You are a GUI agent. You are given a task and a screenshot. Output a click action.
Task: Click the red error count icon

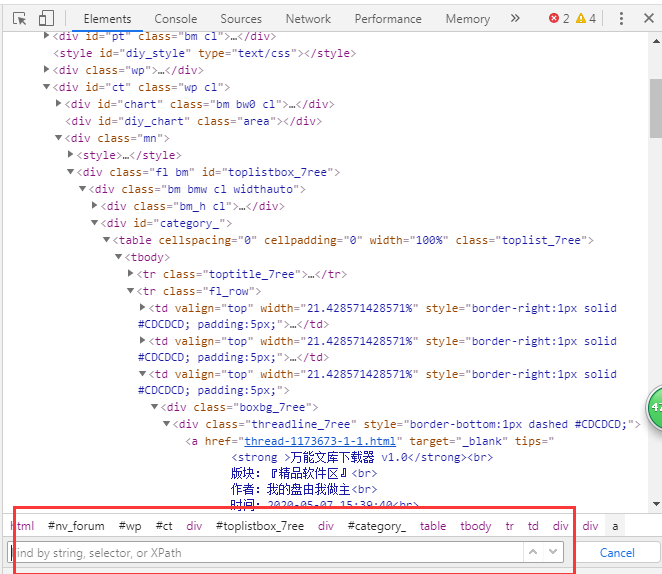(553, 18)
